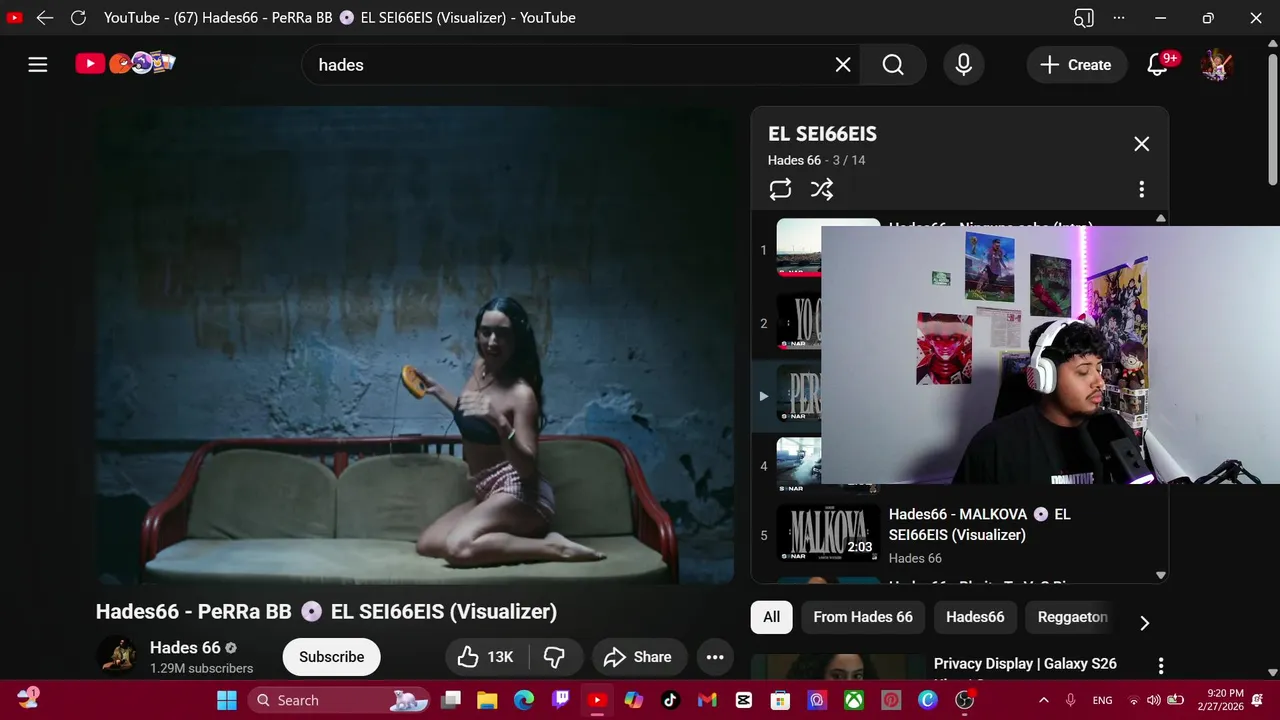Open the Hades 66 channel name
Screen dimensions: 1280x720
[185, 647]
